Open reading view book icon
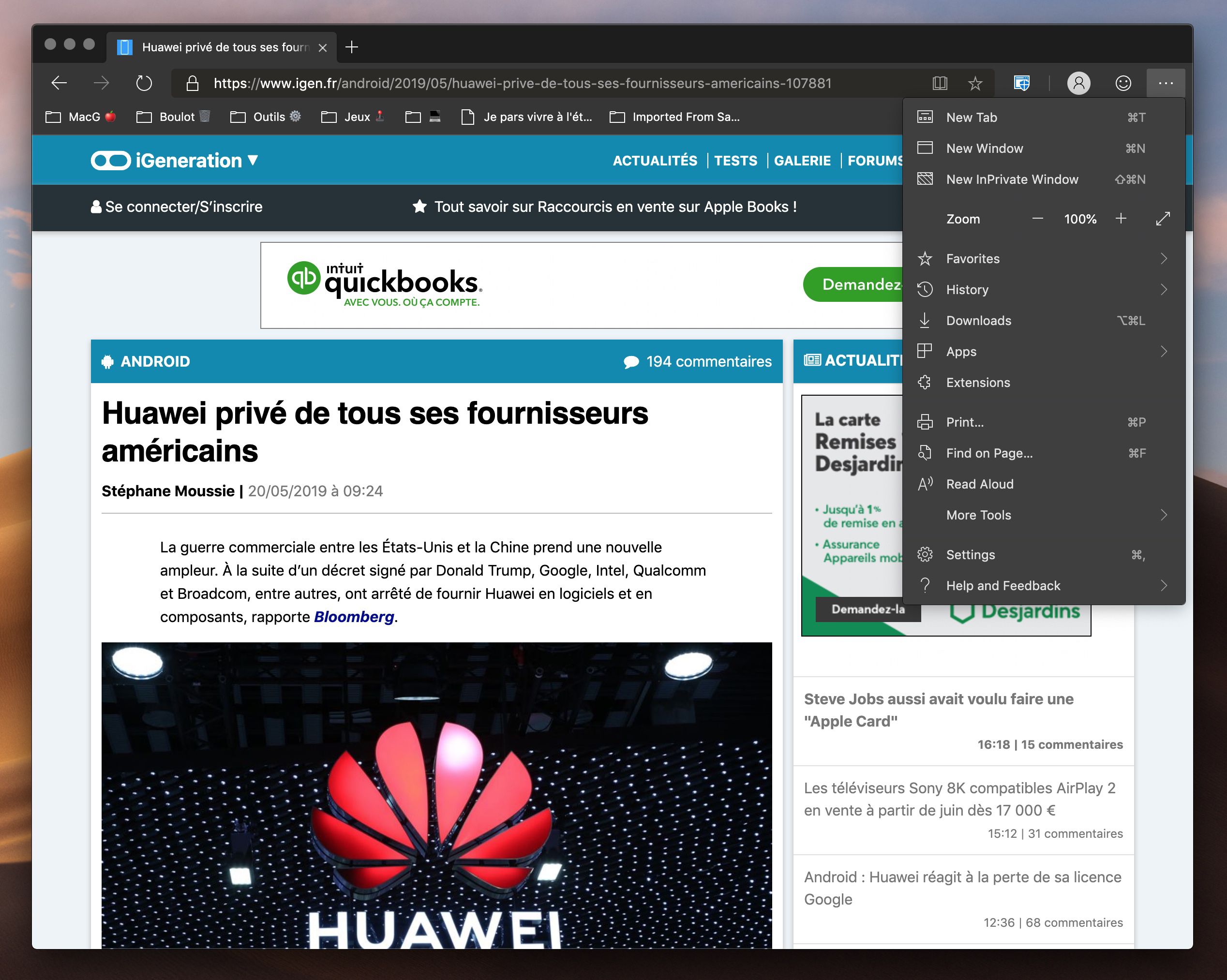 coord(940,83)
